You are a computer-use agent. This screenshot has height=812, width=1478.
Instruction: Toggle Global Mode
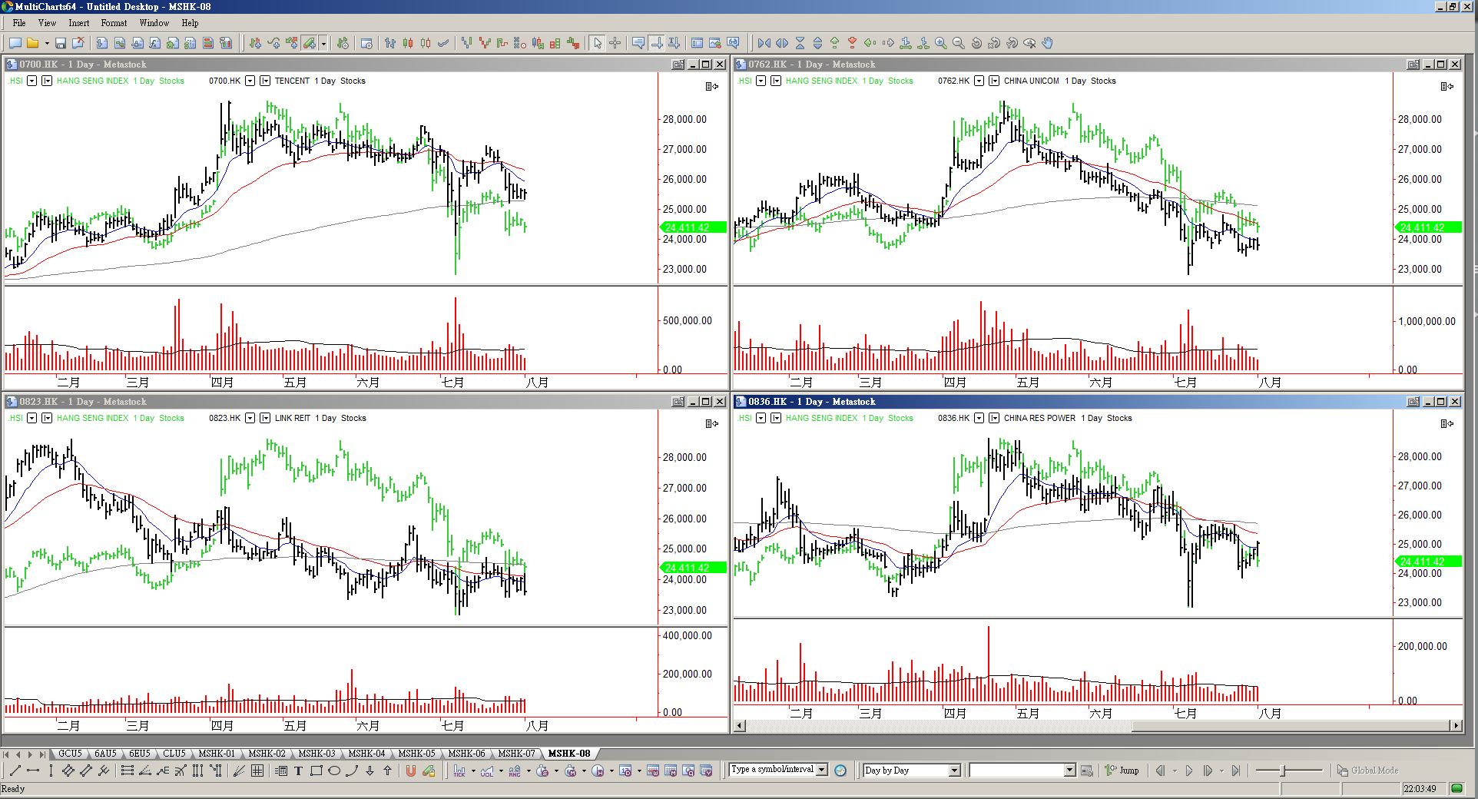[x=1367, y=771]
